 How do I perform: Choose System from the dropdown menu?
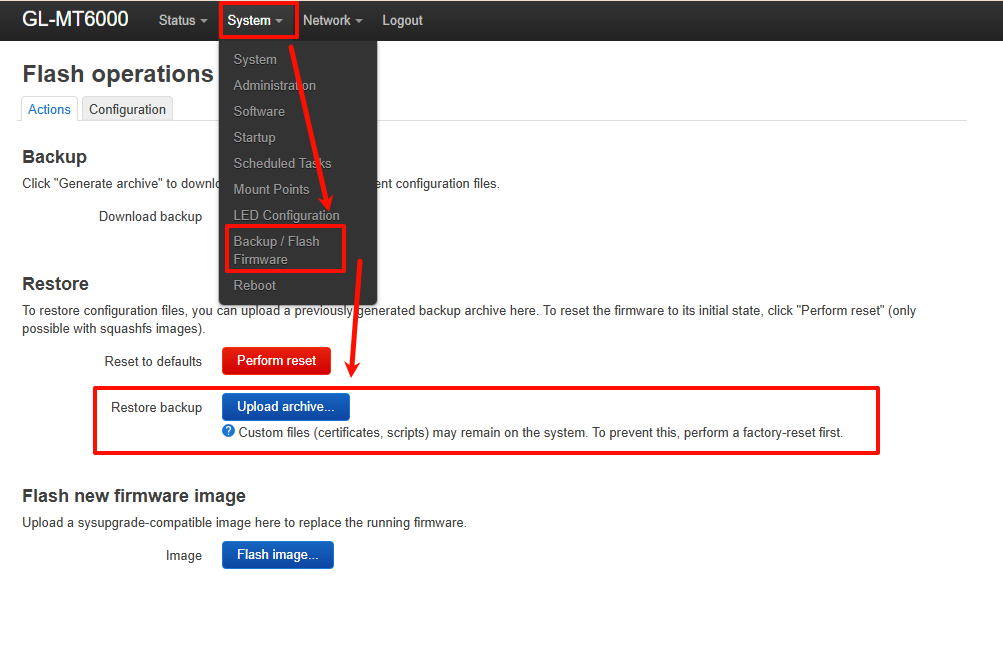click(x=255, y=59)
